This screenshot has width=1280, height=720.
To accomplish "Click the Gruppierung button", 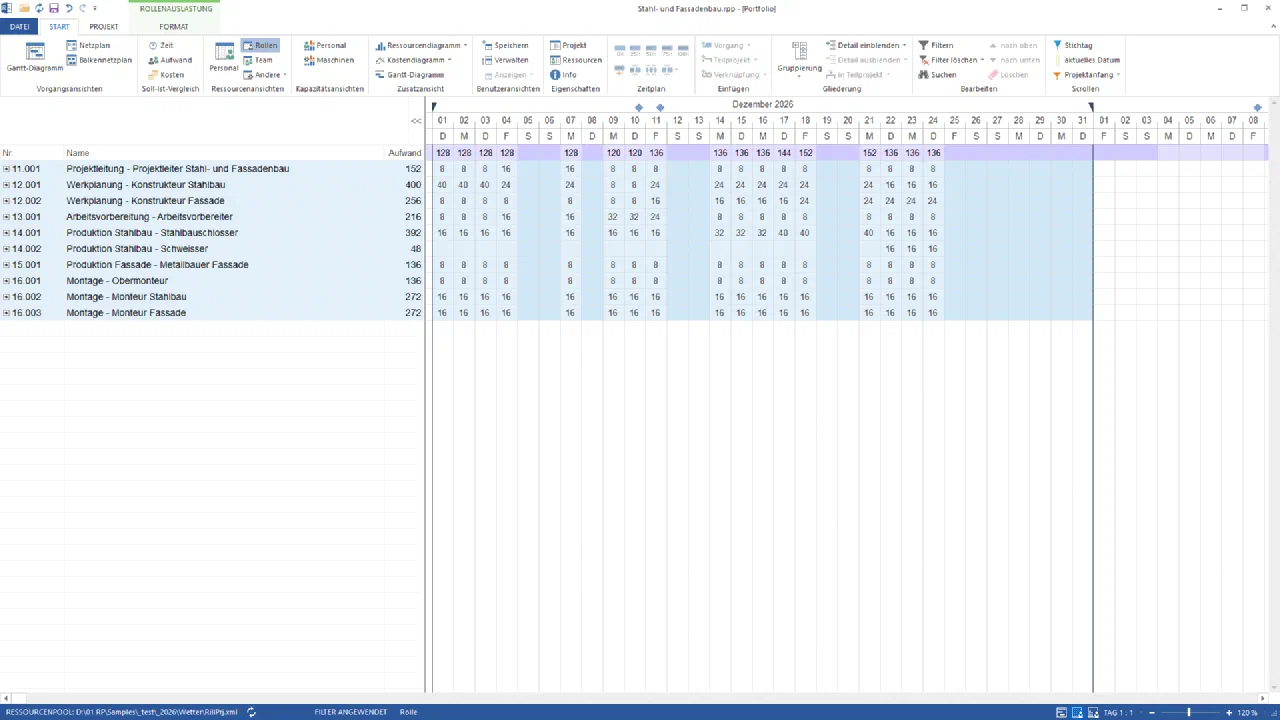I will pyautogui.click(x=799, y=57).
